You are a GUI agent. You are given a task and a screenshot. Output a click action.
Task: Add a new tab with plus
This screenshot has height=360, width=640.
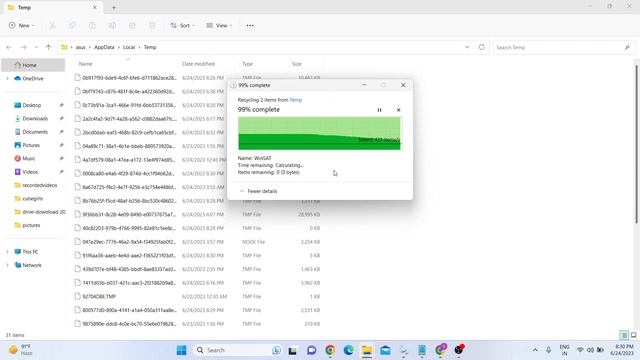click(114, 8)
